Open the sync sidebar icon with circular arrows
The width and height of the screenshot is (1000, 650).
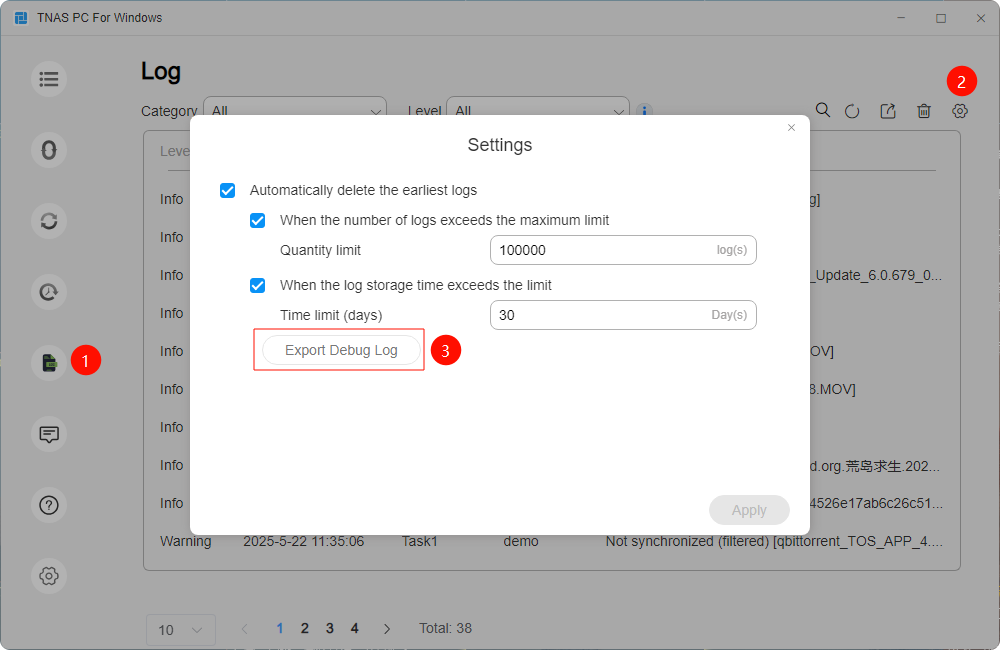pyautogui.click(x=49, y=221)
